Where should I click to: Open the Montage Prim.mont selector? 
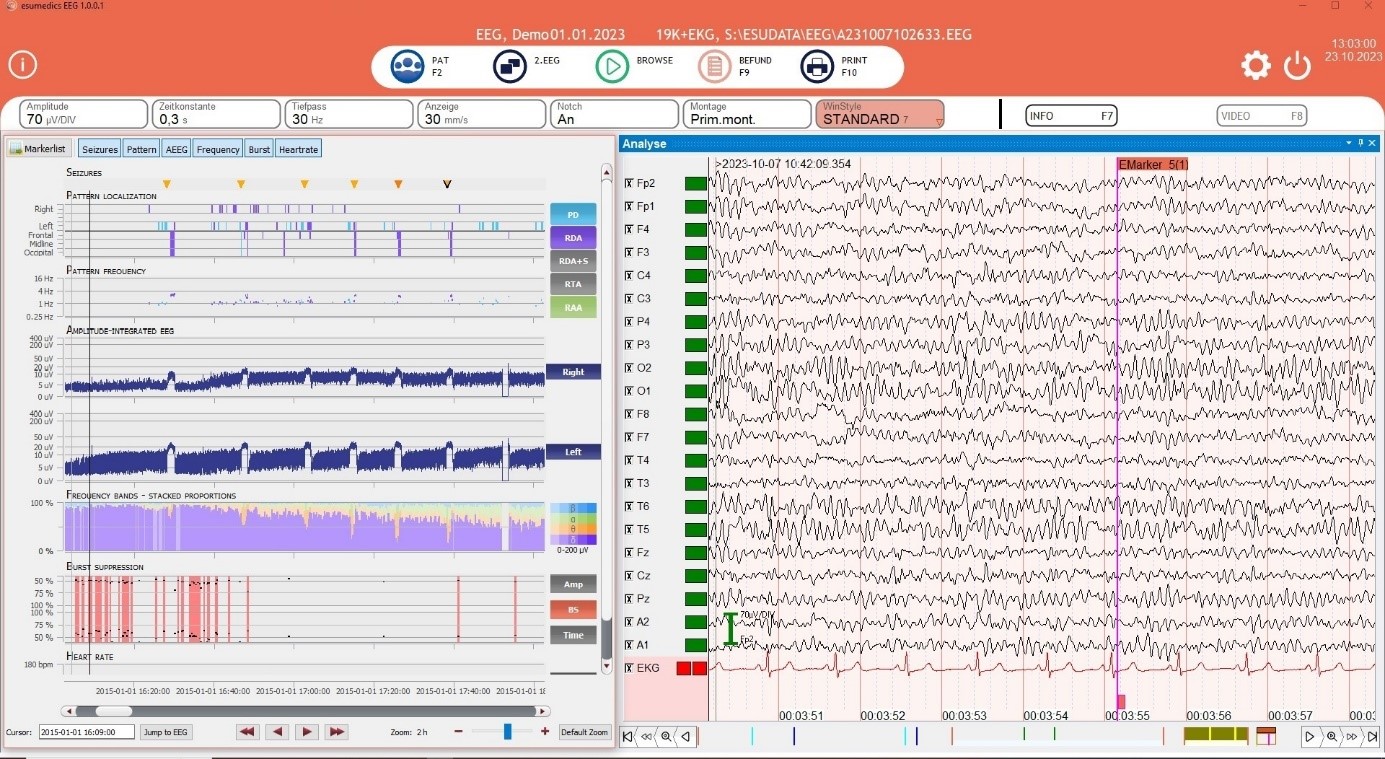point(745,114)
